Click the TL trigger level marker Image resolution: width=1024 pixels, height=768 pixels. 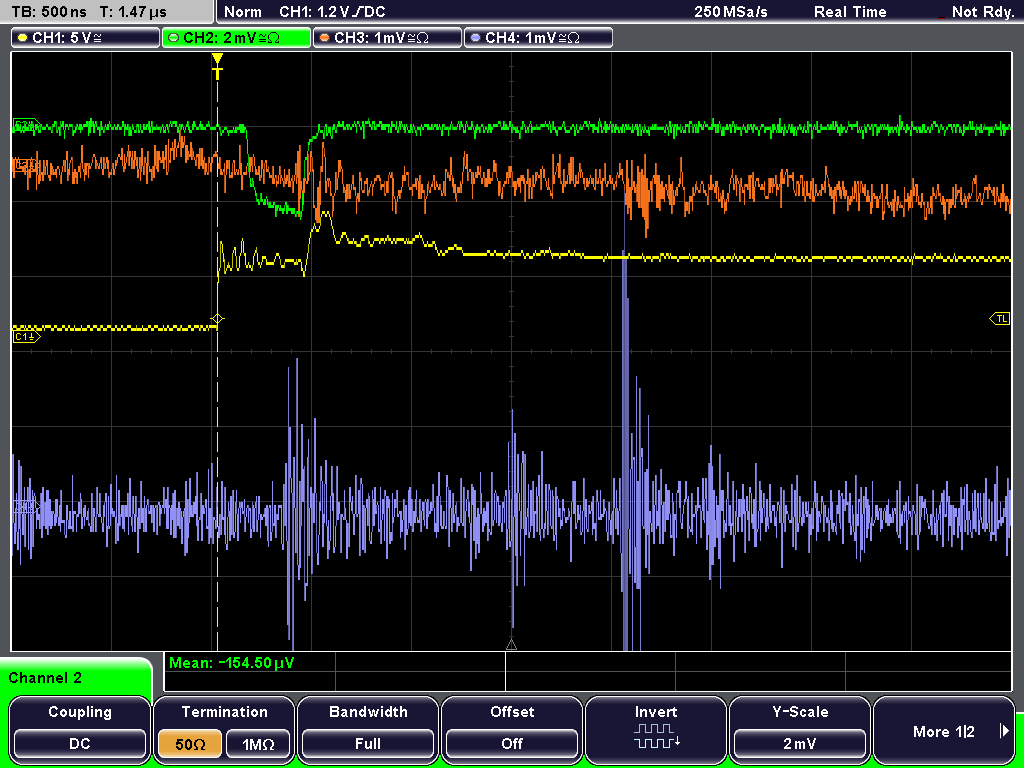tap(1000, 319)
